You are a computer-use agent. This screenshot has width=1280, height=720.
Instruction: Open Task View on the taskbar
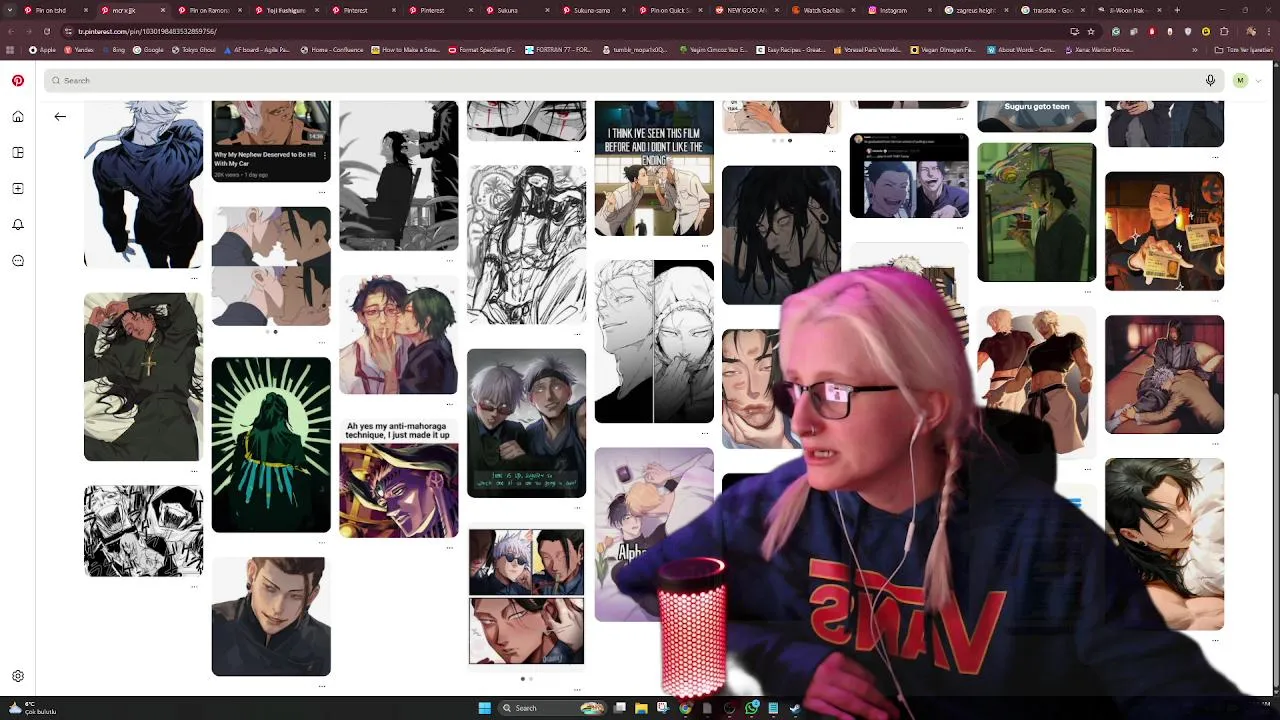point(620,708)
